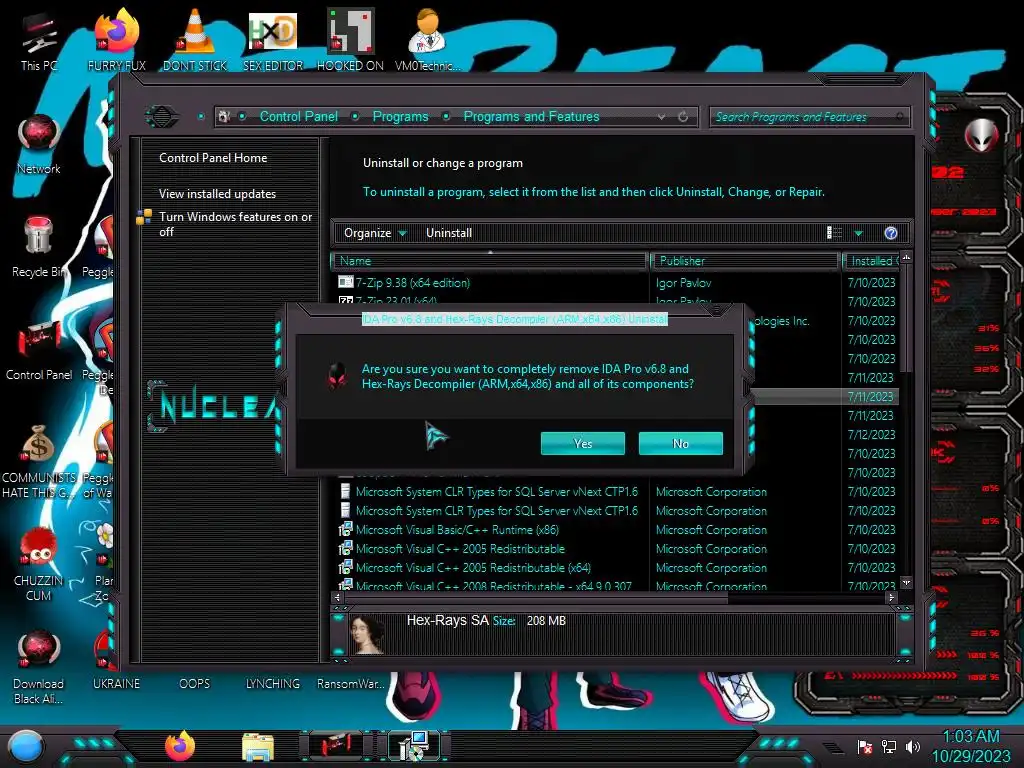Open the red fuzzy Chuzzle desktop icon
1024x768 pixels.
click(39, 565)
